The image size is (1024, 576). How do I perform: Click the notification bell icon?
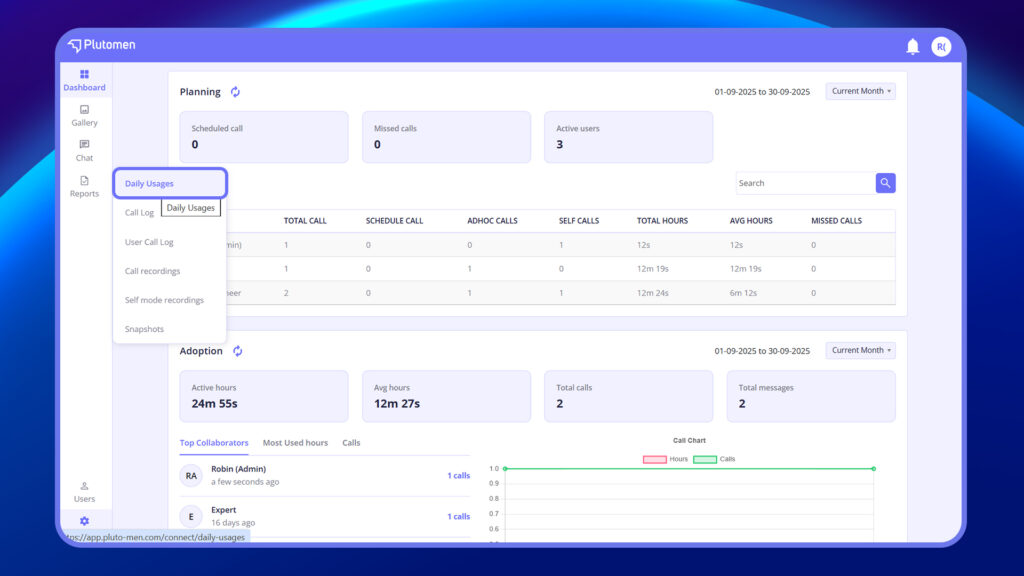coord(912,46)
